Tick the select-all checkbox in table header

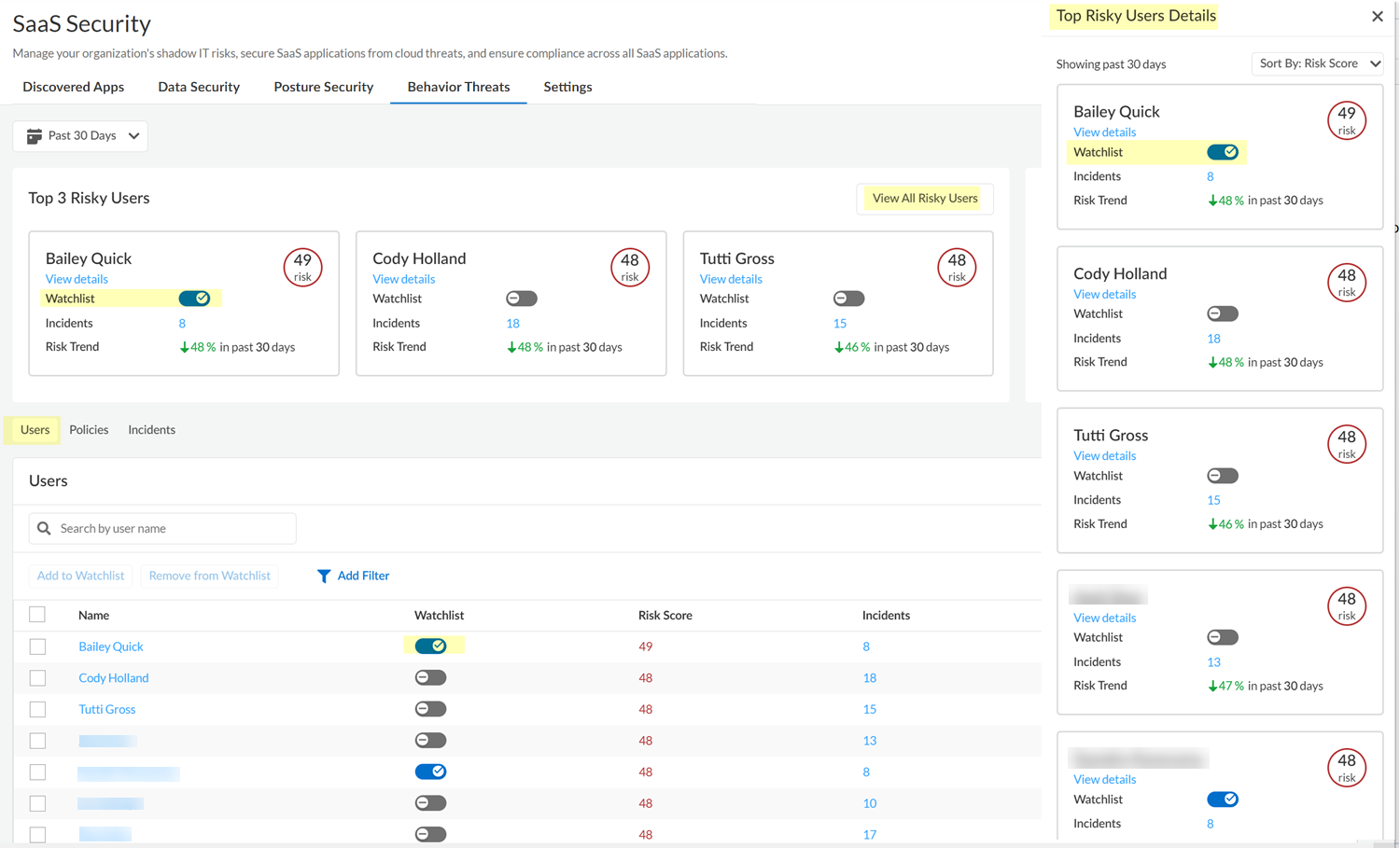pyautogui.click(x=37, y=615)
